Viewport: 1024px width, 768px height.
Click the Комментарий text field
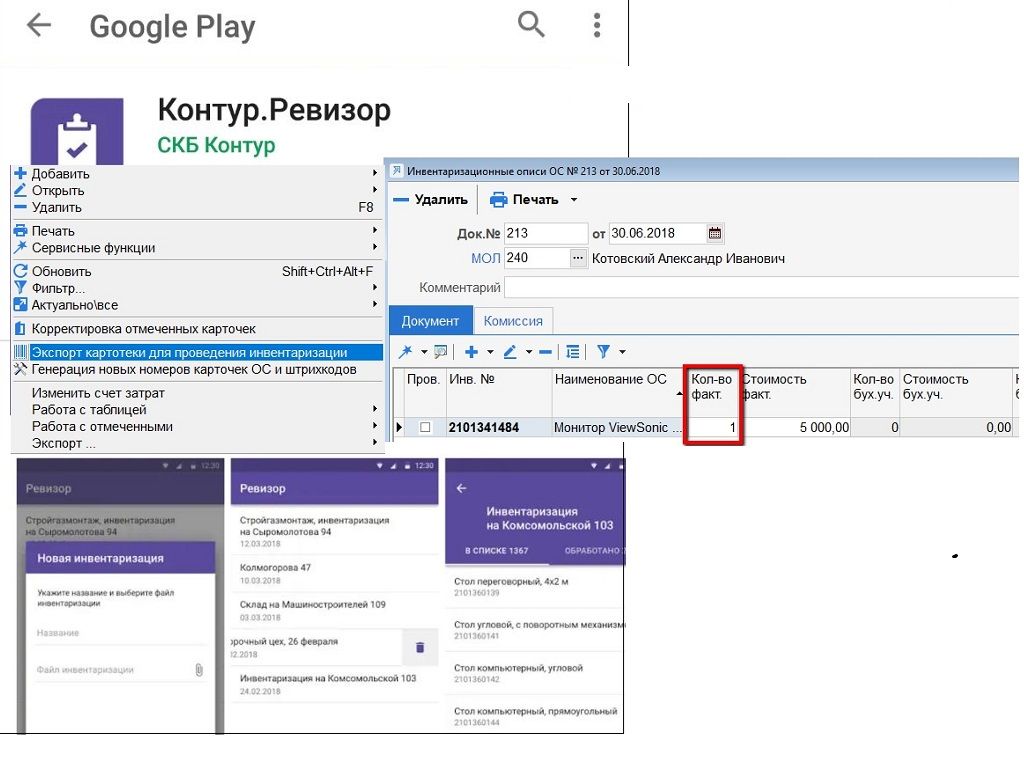tap(761, 287)
